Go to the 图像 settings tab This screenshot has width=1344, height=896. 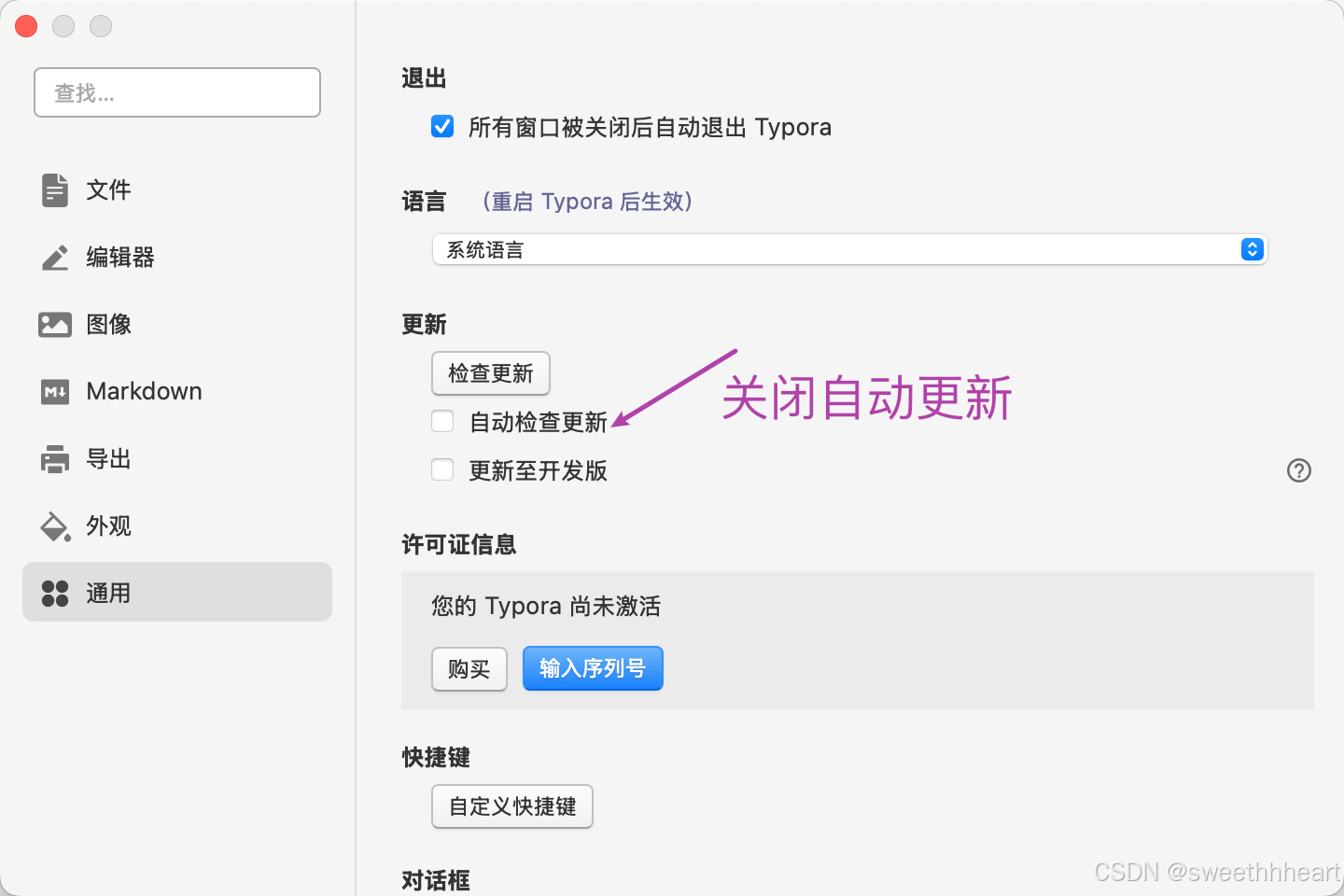pyautogui.click(x=177, y=324)
